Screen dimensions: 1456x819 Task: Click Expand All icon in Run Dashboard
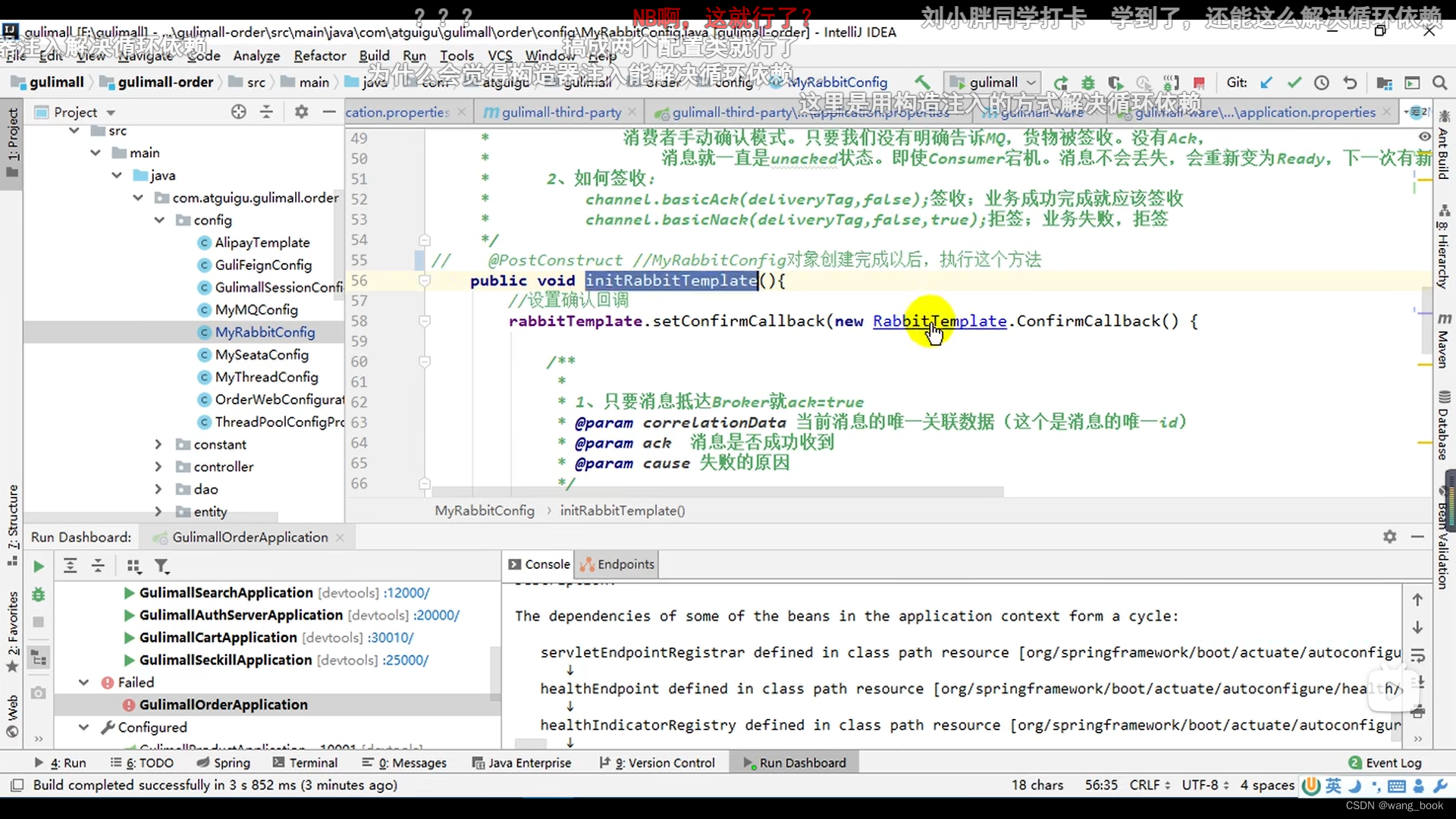pyautogui.click(x=70, y=566)
